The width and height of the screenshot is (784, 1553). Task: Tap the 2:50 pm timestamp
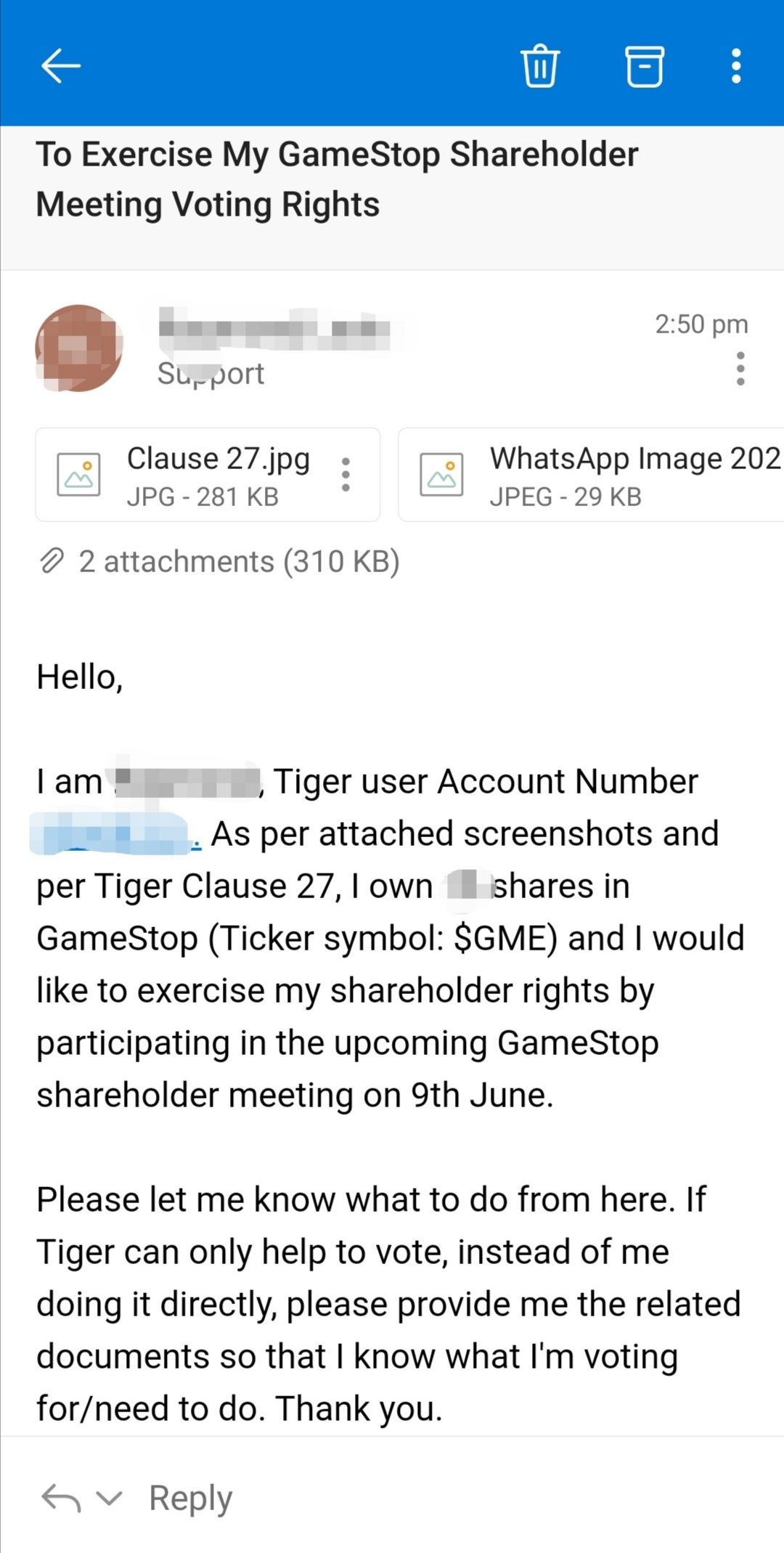pyautogui.click(x=701, y=324)
